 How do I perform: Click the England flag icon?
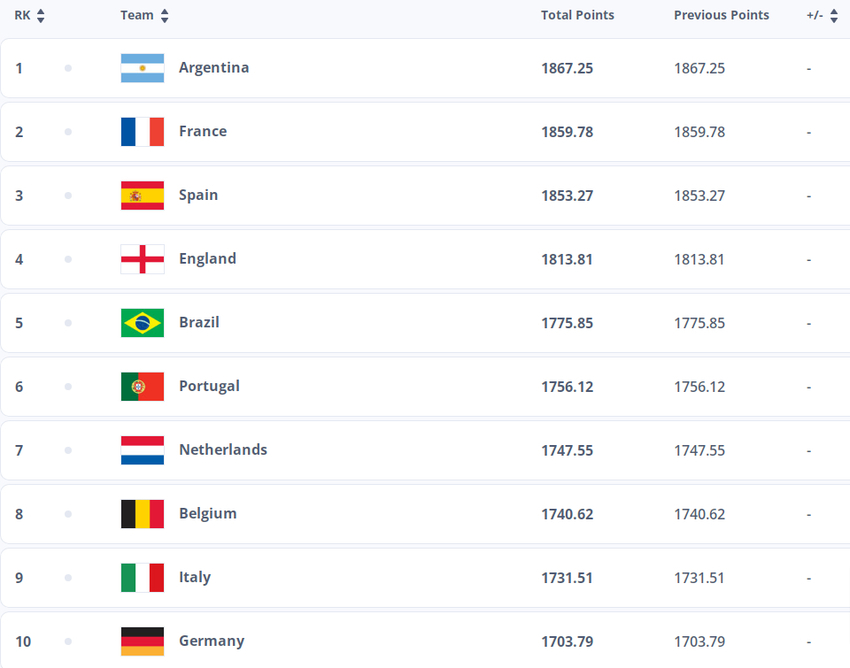coord(142,259)
